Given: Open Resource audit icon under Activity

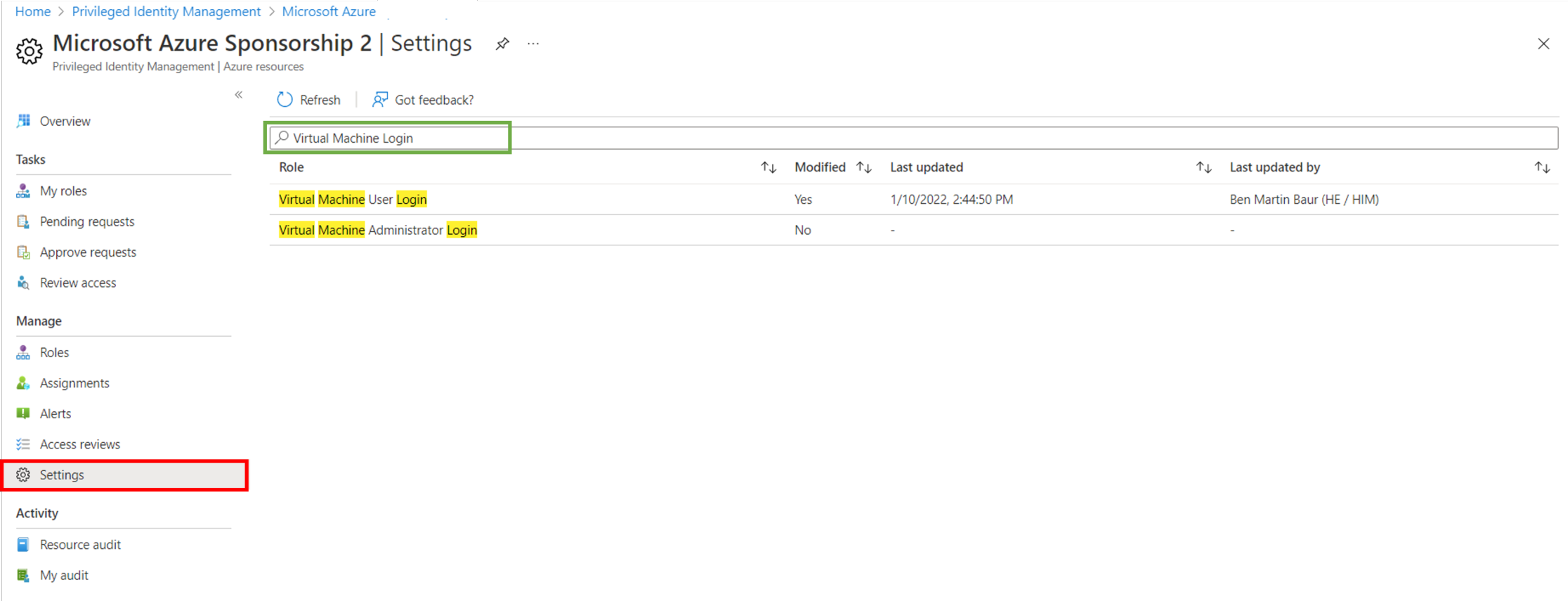Looking at the screenshot, I should [x=23, y=545].
